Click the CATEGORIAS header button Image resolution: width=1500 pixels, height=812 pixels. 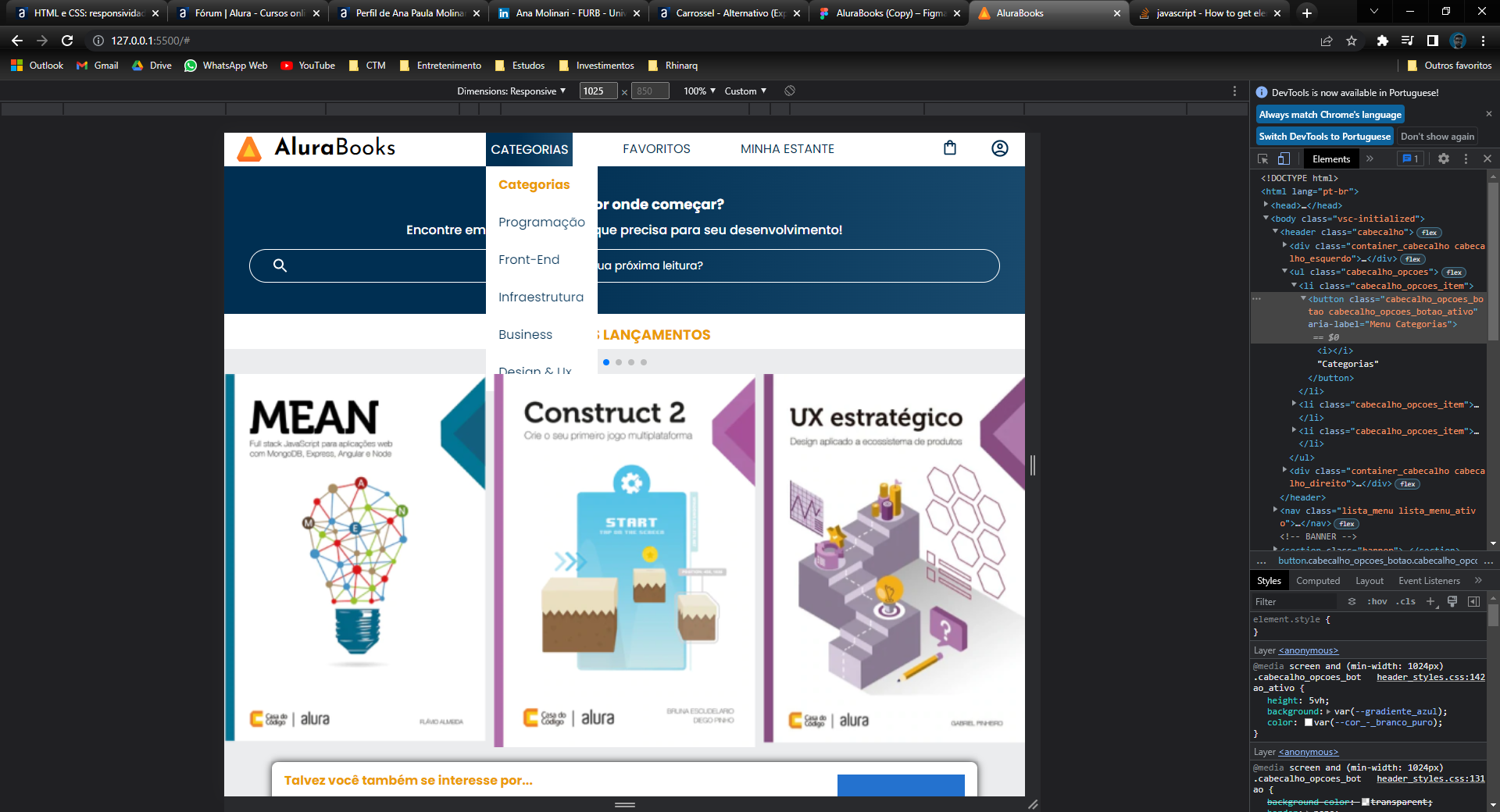tap(529, 149)
